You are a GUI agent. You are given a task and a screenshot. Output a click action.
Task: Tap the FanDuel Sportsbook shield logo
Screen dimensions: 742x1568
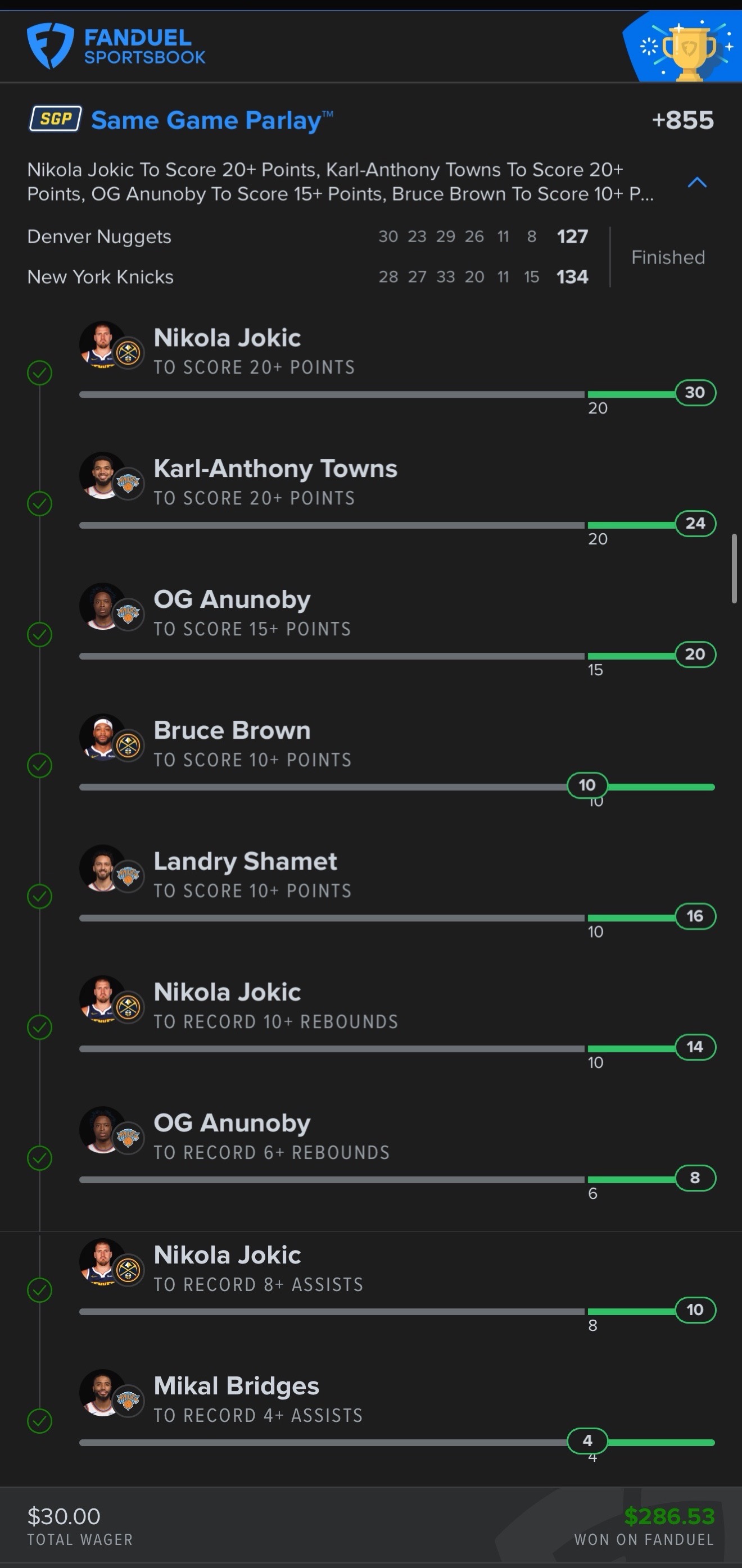click(x=50, y=46)
